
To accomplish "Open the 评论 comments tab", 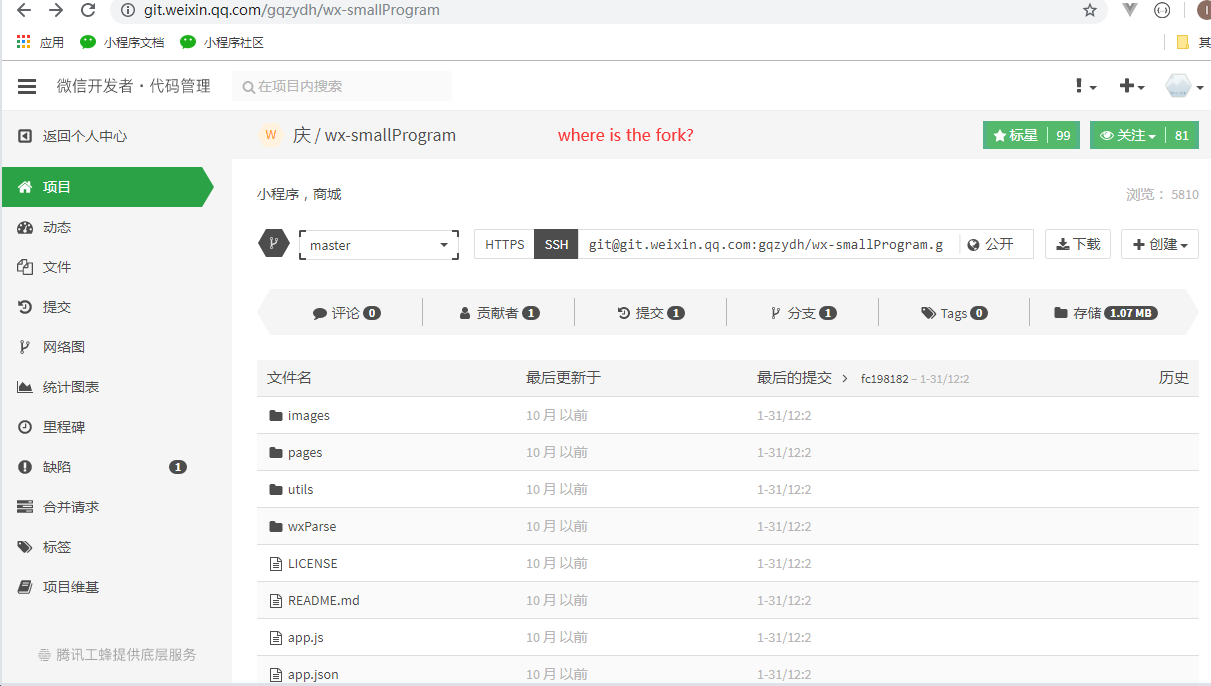I will (346, 313).
